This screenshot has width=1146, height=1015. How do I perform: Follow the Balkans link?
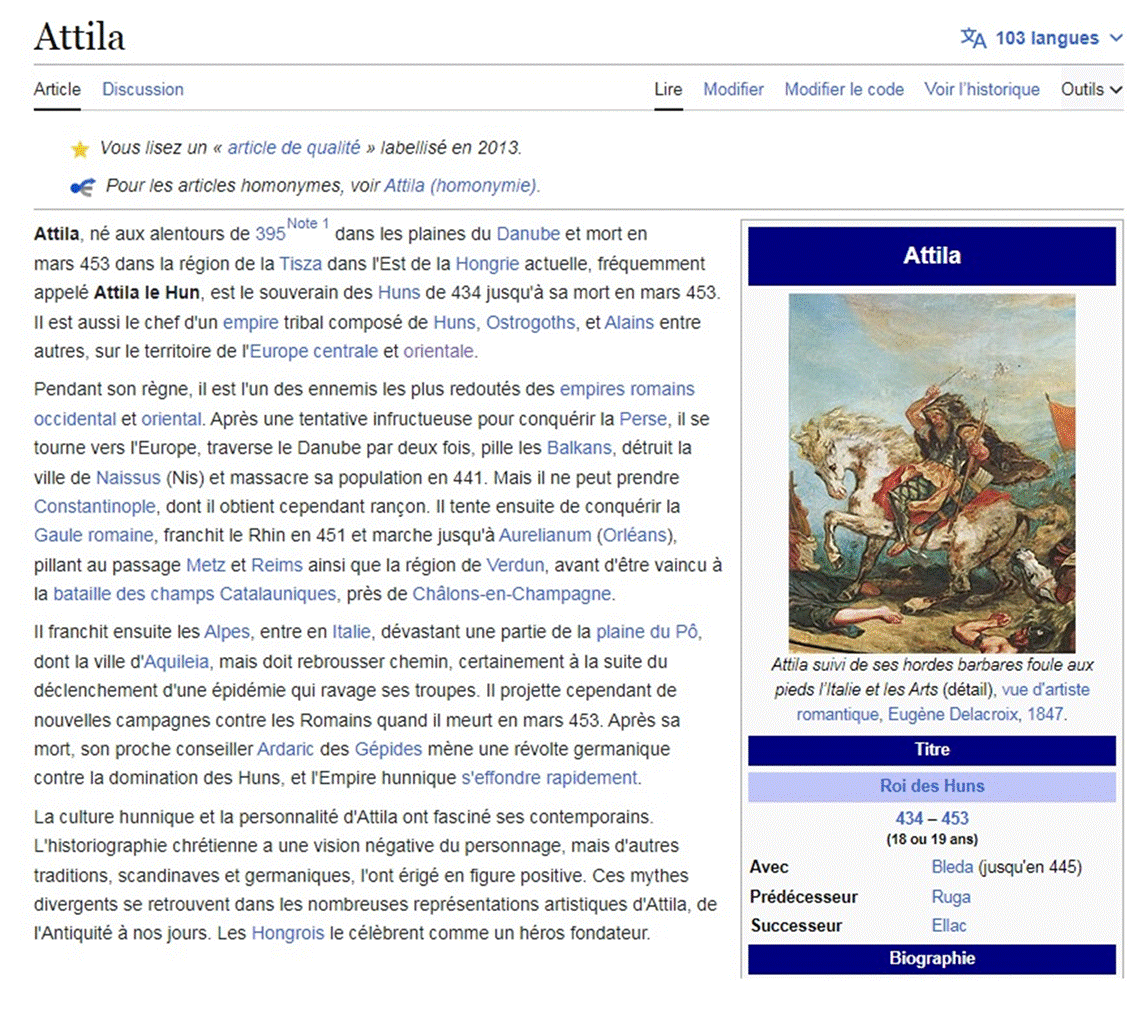pos(579,447)
